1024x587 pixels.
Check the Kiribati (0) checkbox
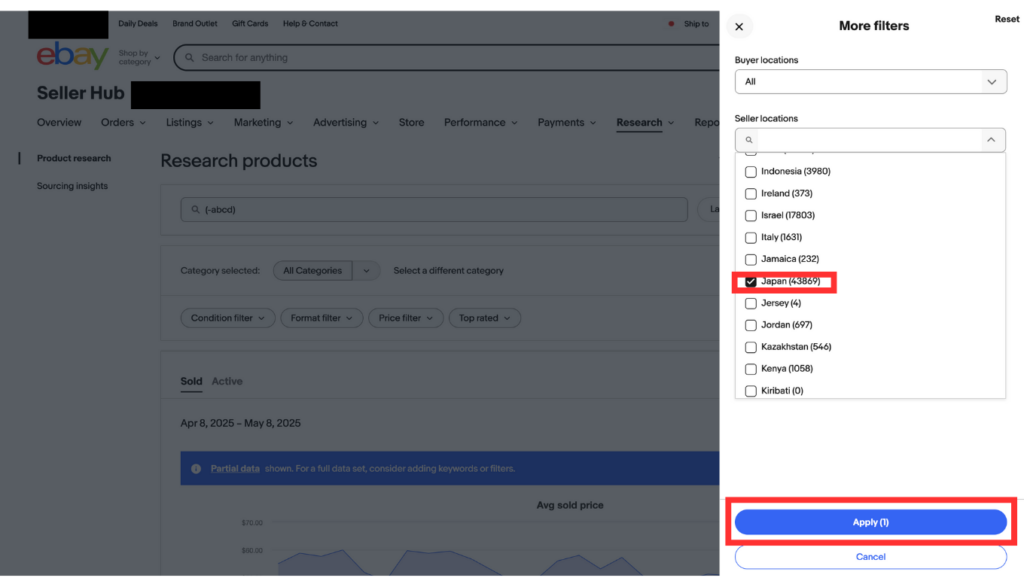click(750, 391)
